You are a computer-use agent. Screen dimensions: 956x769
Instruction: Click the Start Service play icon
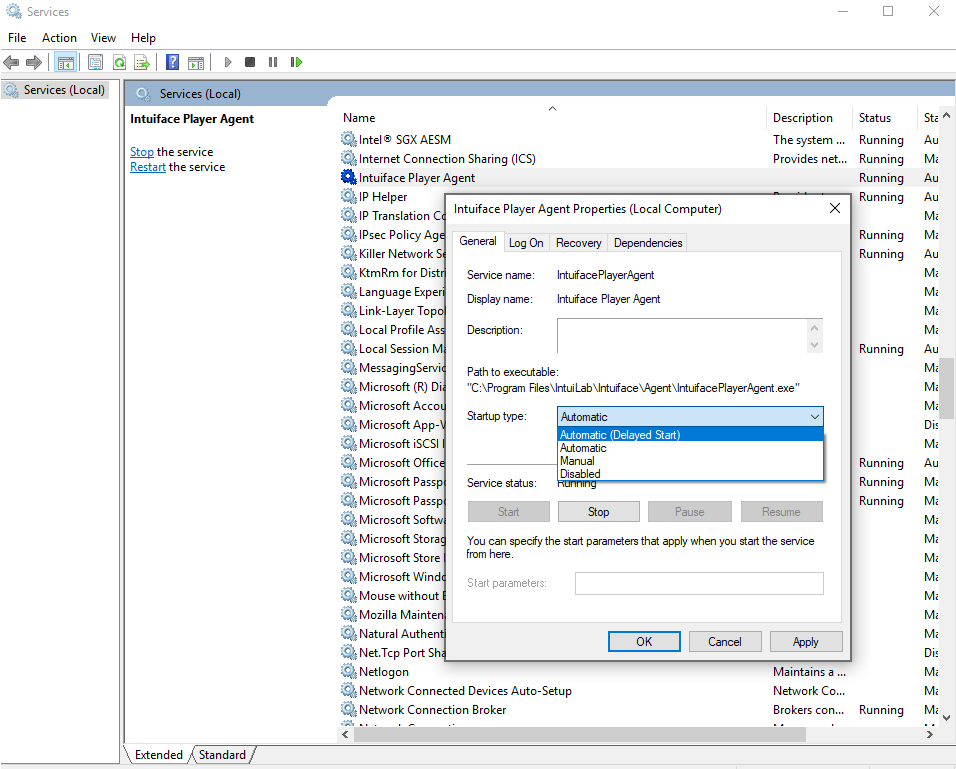pyautogui.click(x=227, y=62)
